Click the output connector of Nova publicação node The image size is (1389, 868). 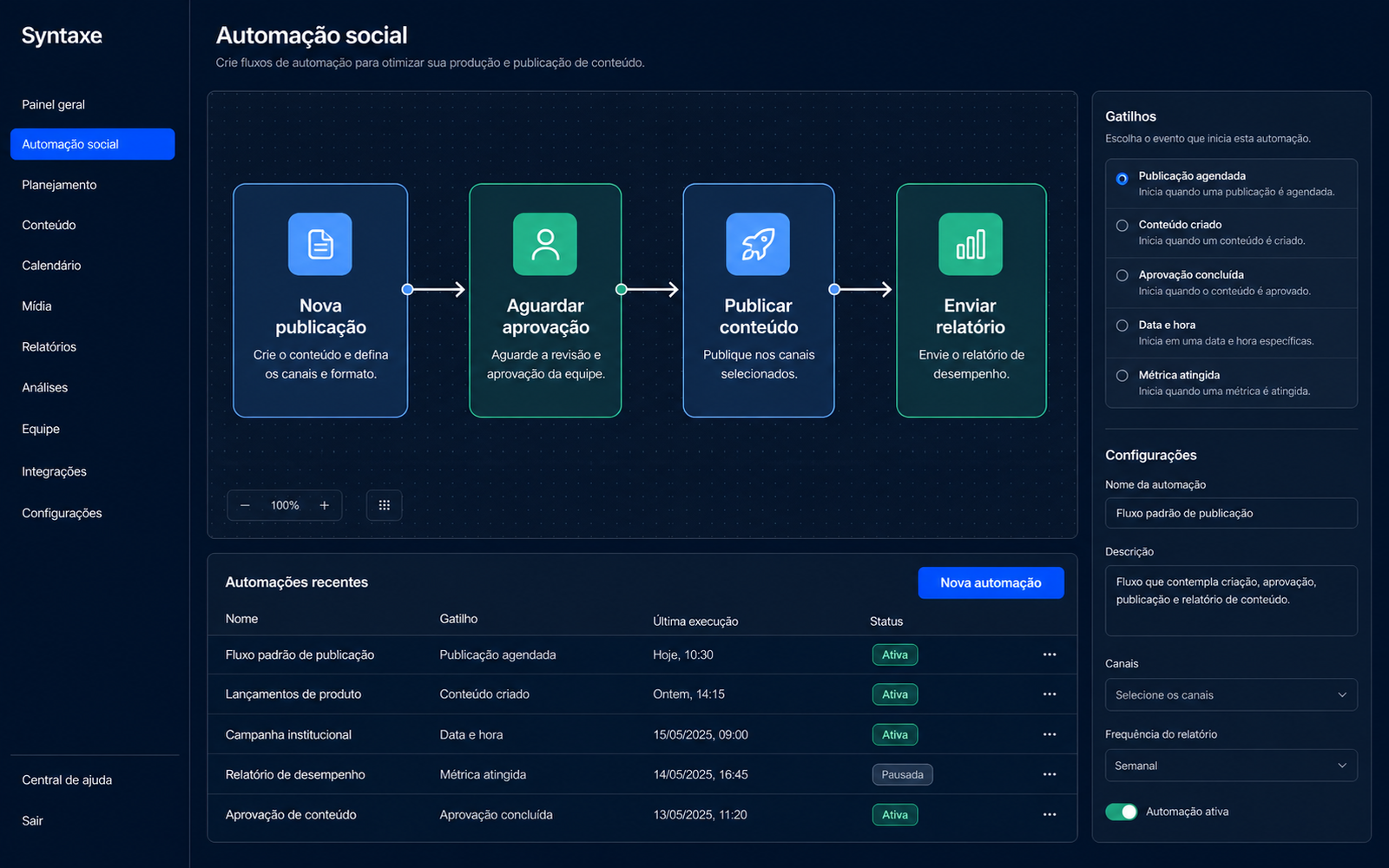pyautogui.click(x=407, y=289)
